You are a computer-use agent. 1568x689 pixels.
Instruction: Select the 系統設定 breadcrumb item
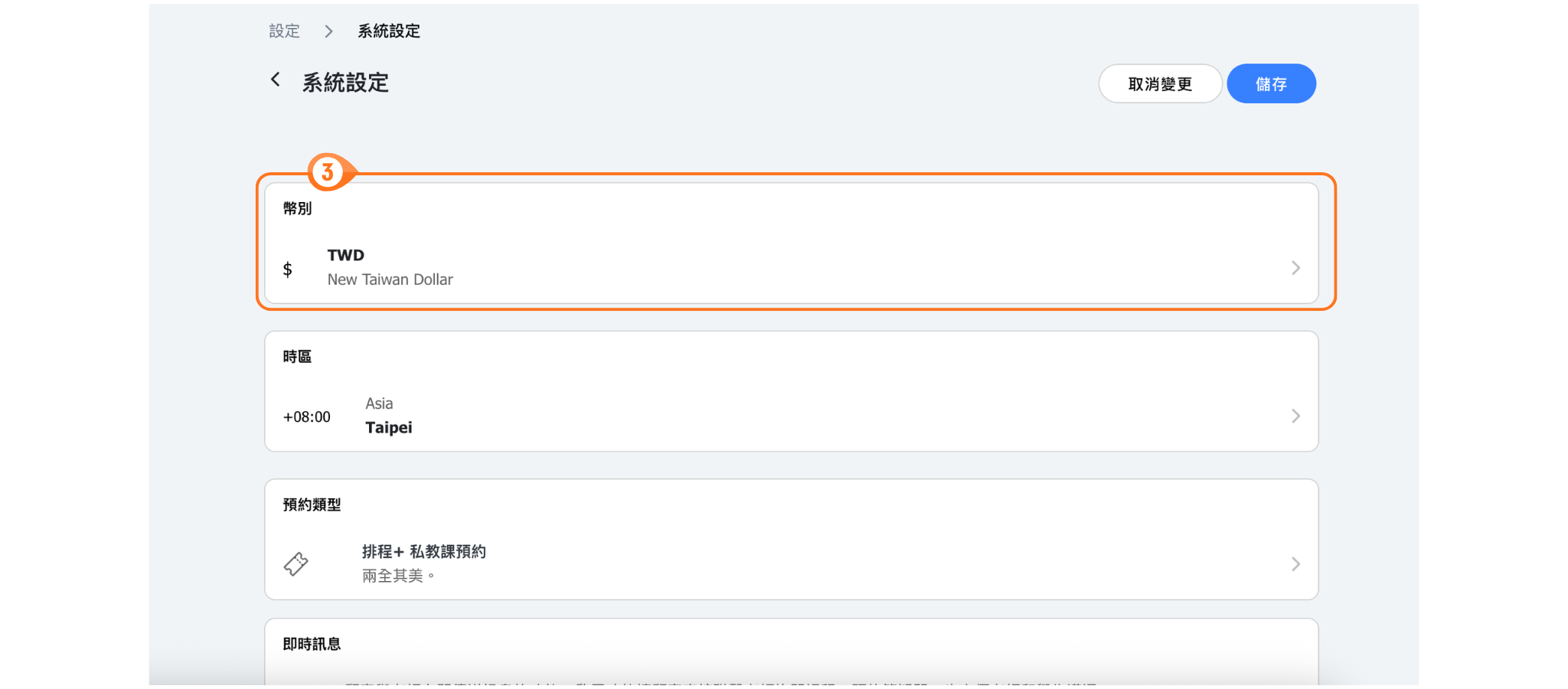pyautogui.click(x=389, y=31)
